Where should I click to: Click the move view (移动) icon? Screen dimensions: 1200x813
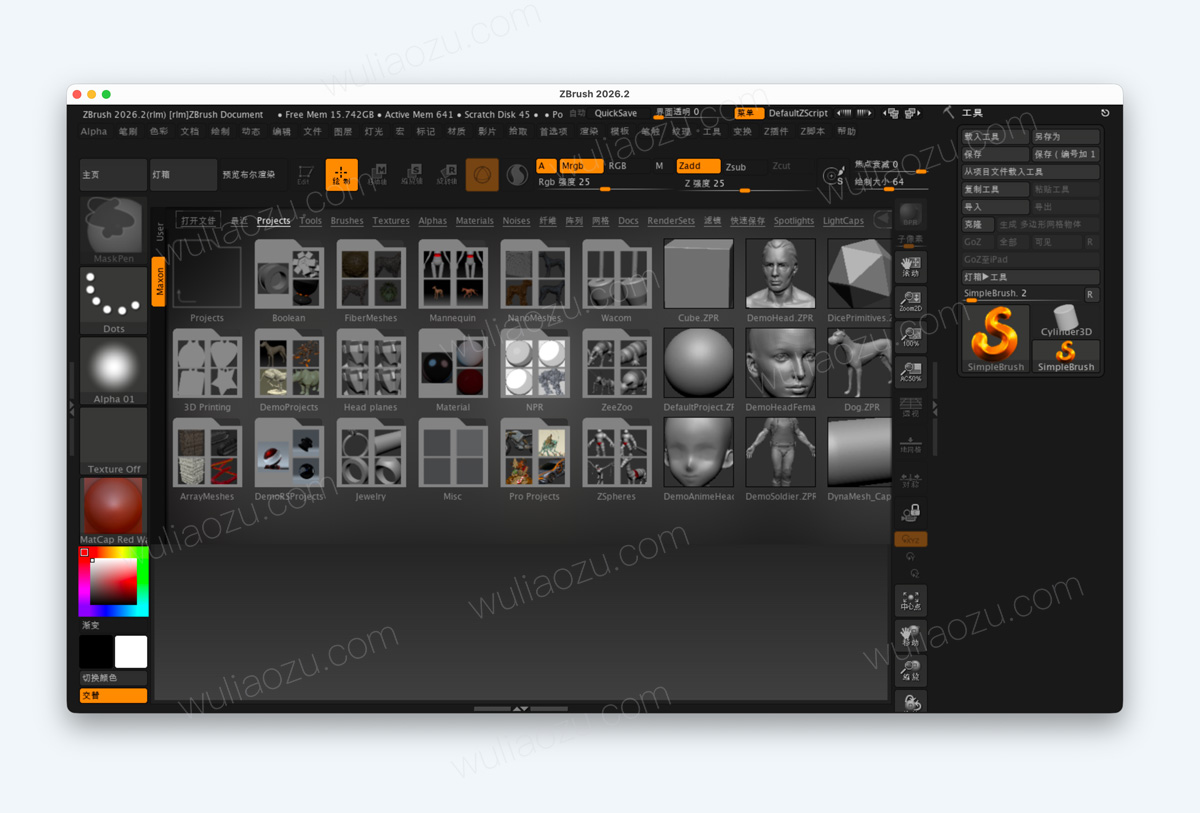[x=910, y=636]
